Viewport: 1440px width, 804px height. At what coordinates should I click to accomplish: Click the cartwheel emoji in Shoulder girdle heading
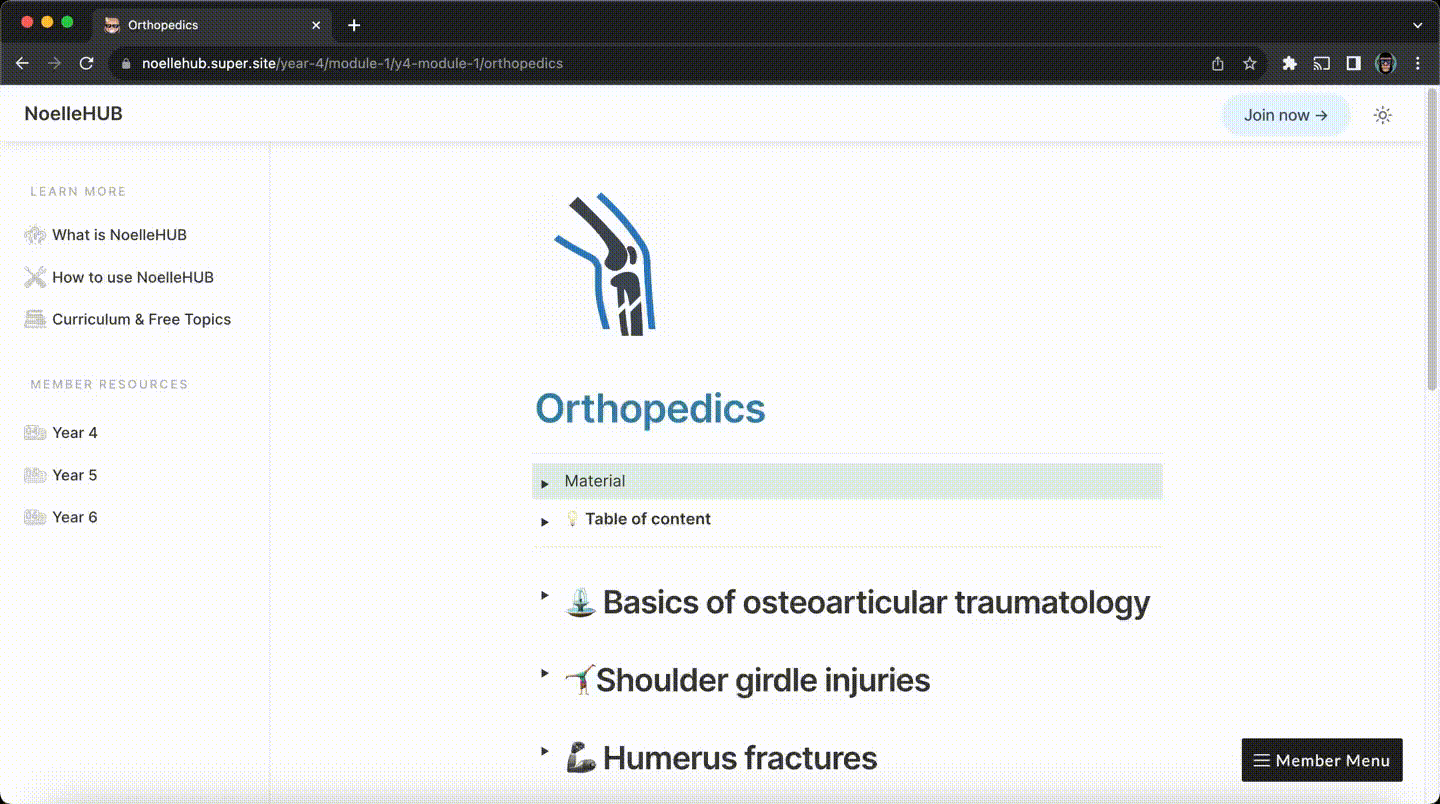coord(579,681)
